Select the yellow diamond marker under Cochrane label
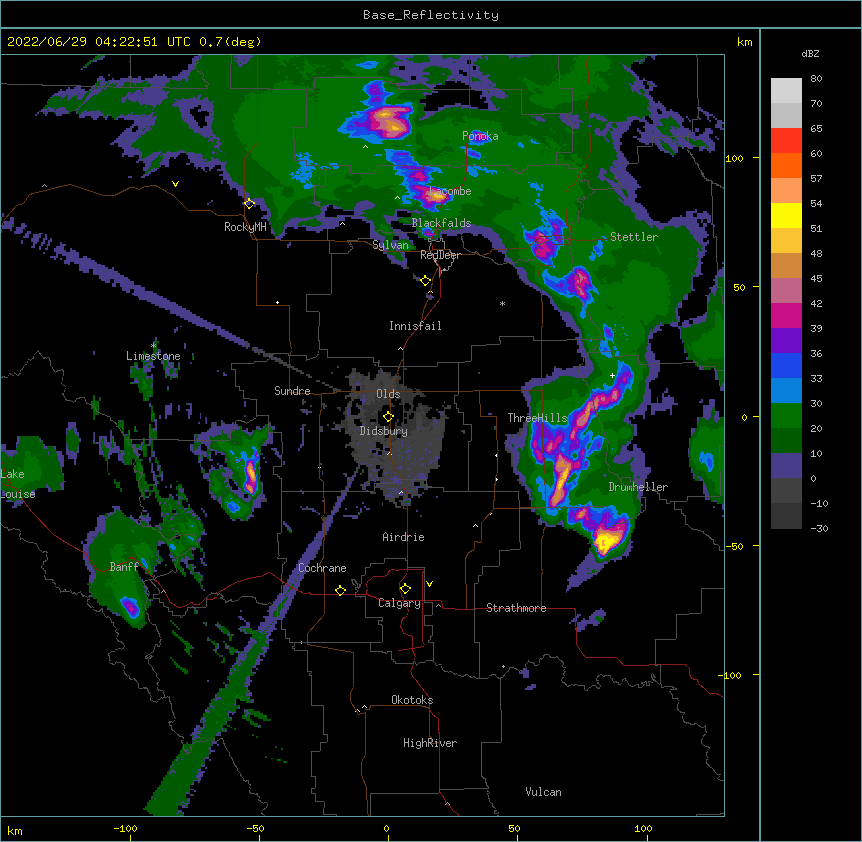Screen dimensions: 862x842 click(x=340, y=590)
